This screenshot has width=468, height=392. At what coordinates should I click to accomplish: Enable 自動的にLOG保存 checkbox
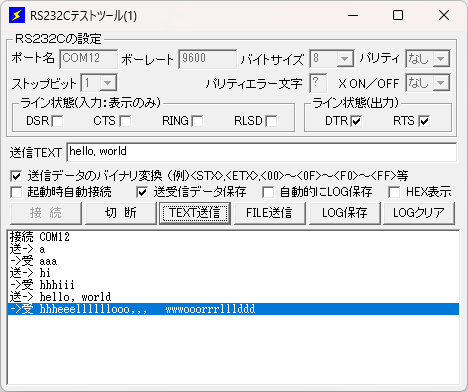point(268,192)
